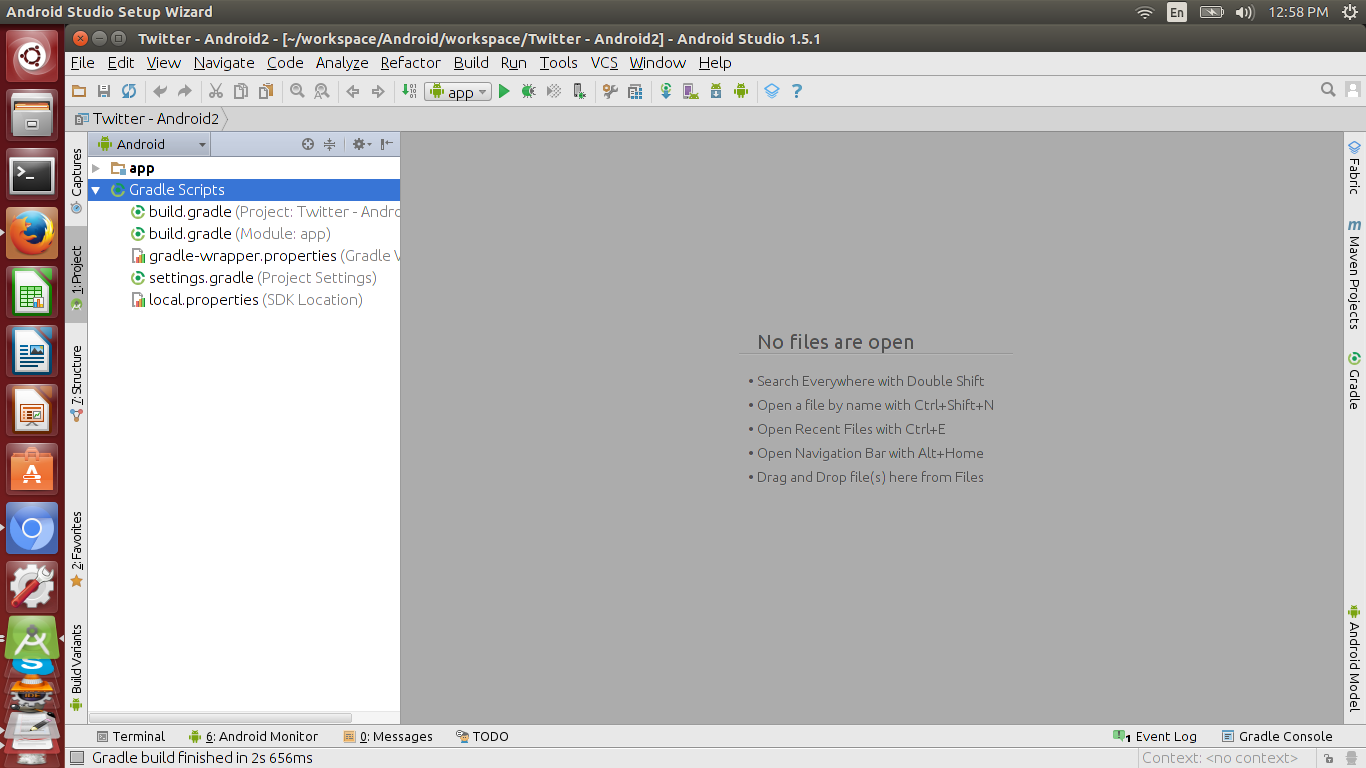Click the green Run play icon
This screenshot has width=1366, height=768.
coord(504,91)
